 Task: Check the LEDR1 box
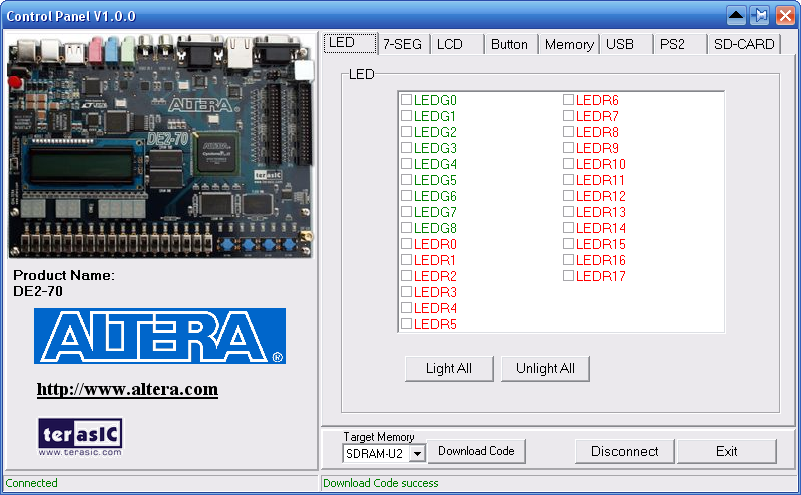pyautogui.click(x=406, y=260)
